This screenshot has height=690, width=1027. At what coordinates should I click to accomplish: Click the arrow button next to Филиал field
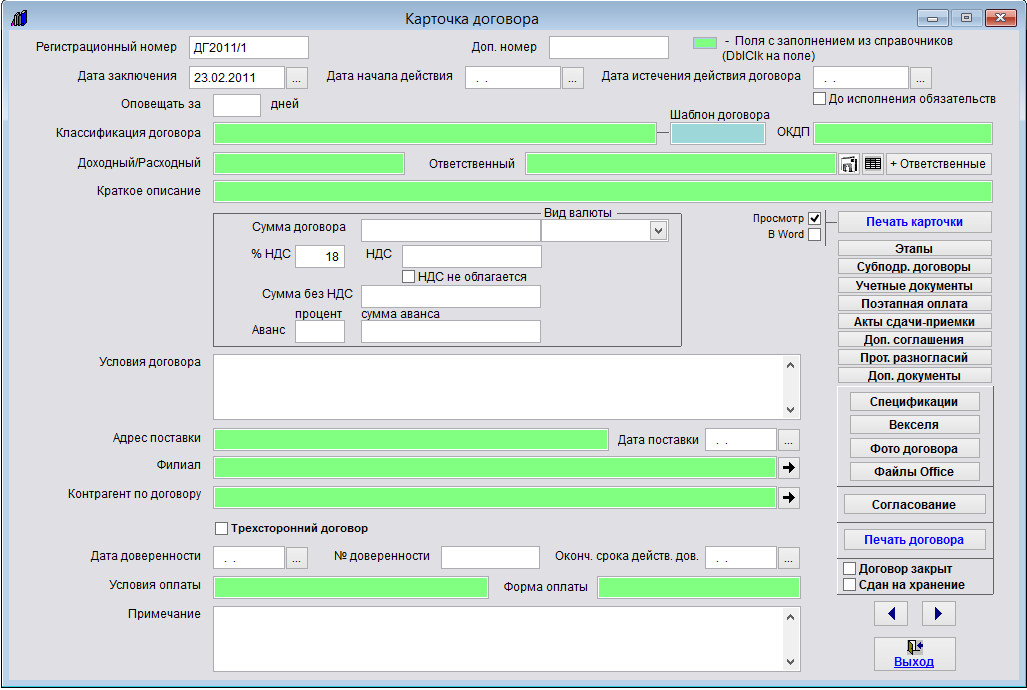coord(789,467)
